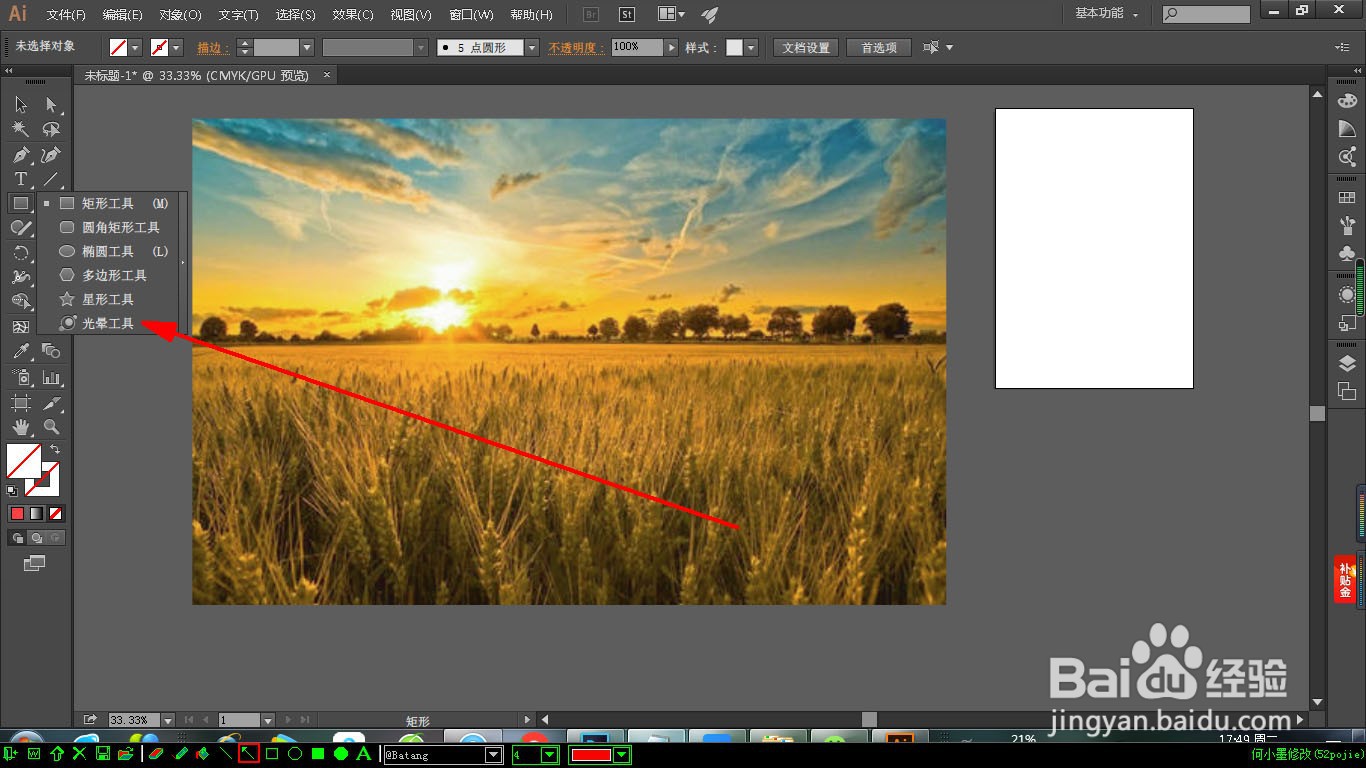Screen dimensions: 1366x768
Task: Enable Draw Behind mode
Action: coord(36,537)
